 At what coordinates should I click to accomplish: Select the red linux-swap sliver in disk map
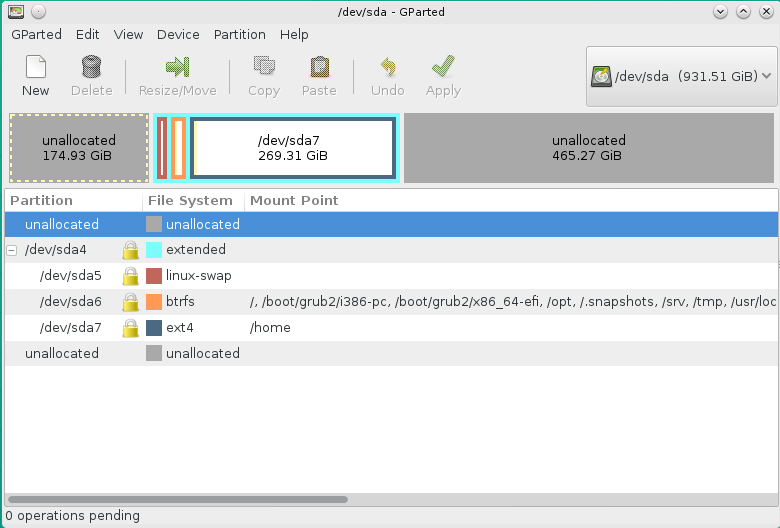[162, 148]
